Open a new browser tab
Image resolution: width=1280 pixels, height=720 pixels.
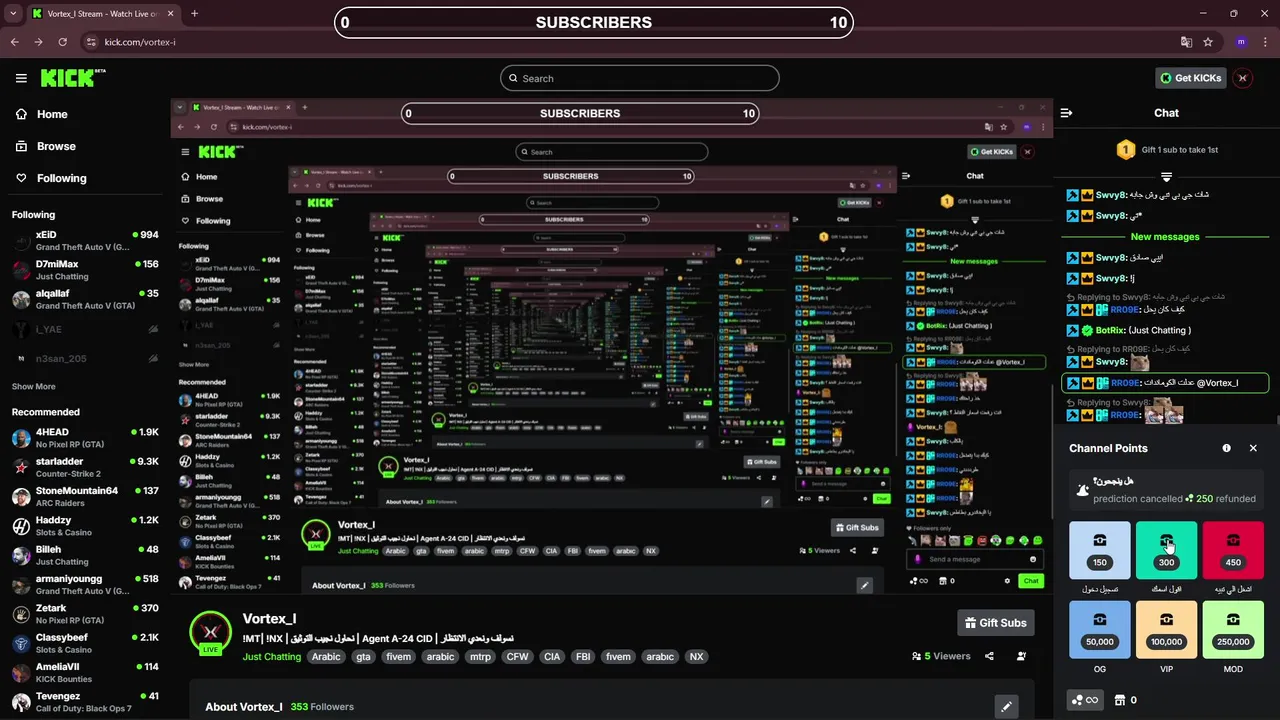tap(194, 14)
